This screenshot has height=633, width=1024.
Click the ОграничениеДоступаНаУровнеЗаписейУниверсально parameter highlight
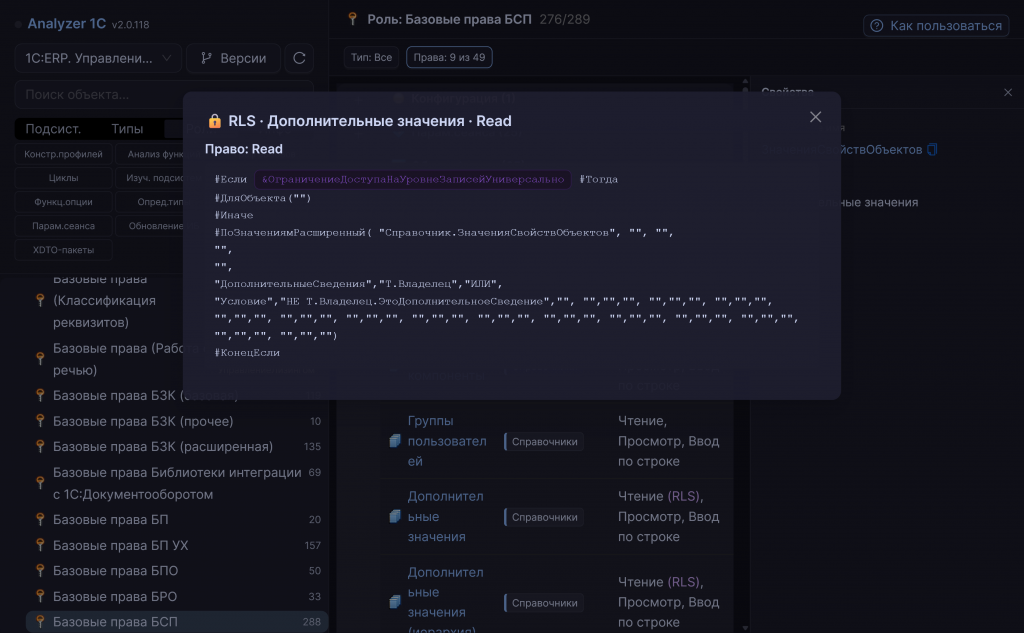point(413,179)
